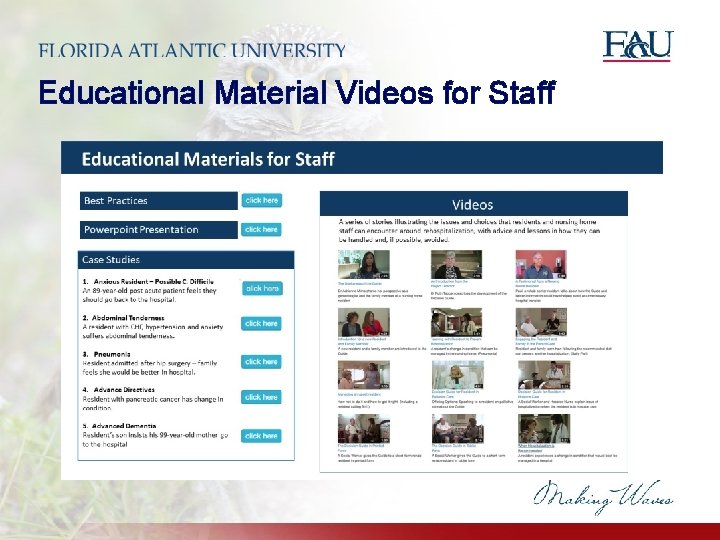This screenshot has height=540, width=720.
Task: Click the Videos panel header
Action: pyautogui.click(x=474, y=204)
